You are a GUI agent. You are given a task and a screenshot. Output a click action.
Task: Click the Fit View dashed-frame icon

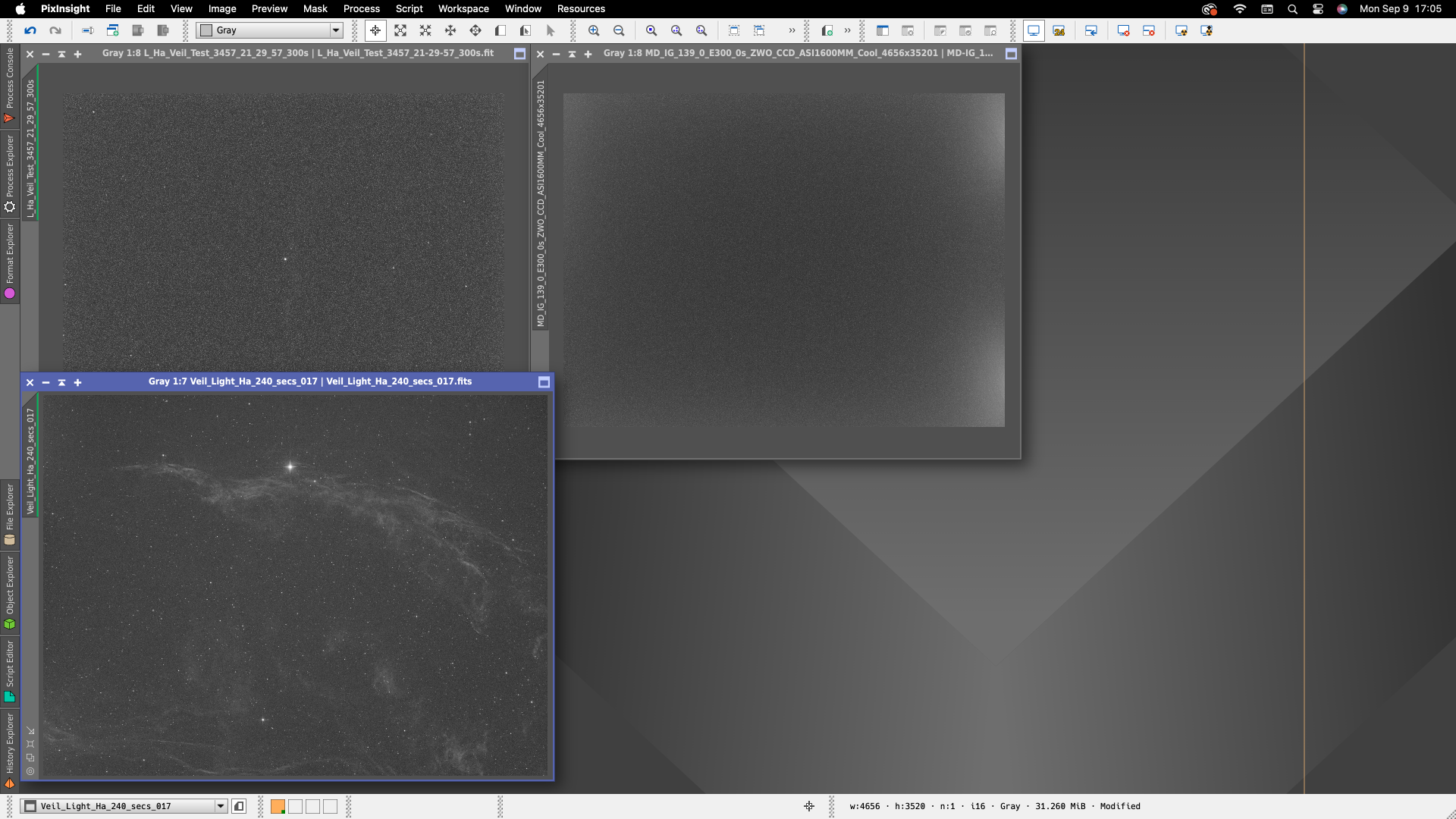pyautogui.click(x=734, y=30)
